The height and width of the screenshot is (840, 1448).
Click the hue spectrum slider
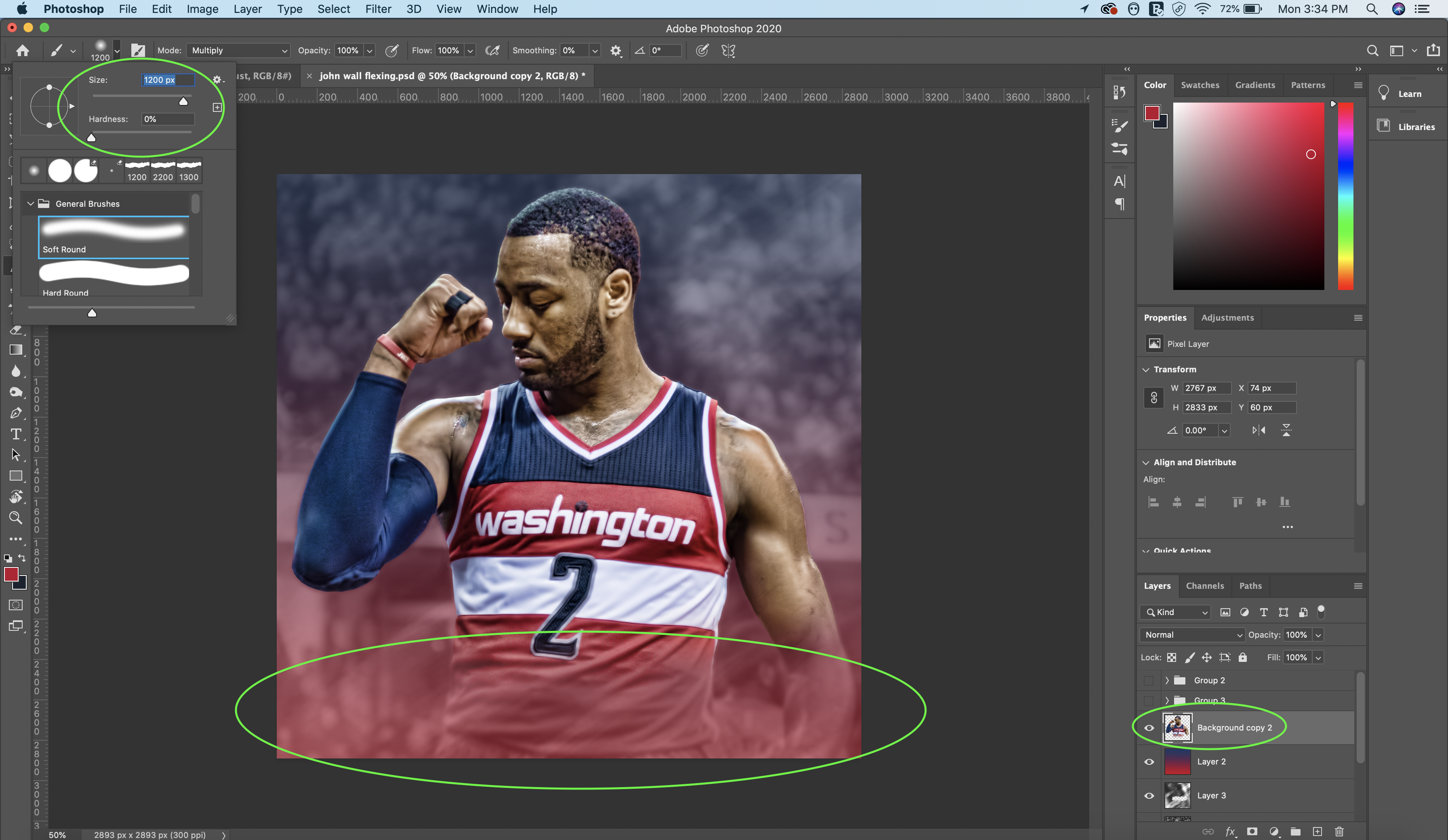point(1345,196)
